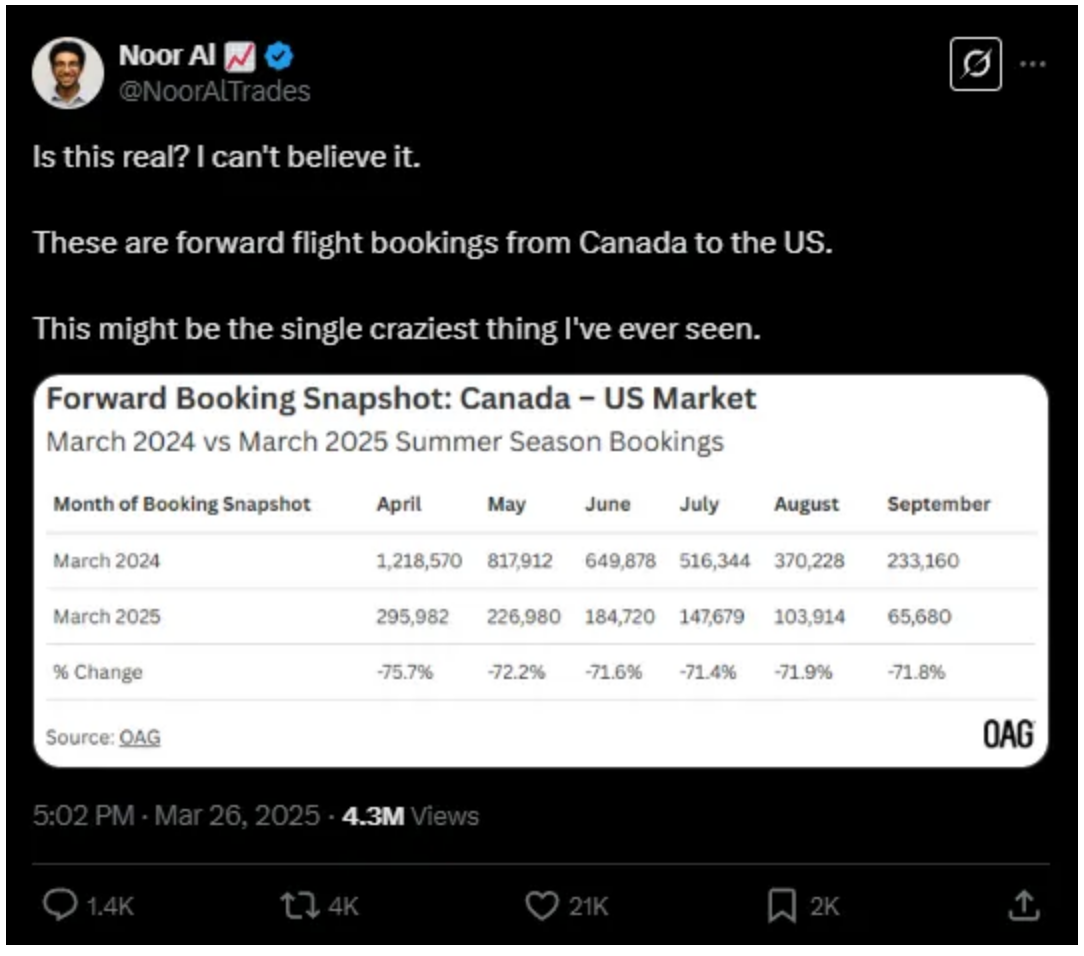Click the Noor Al display name

coord(167,56)
